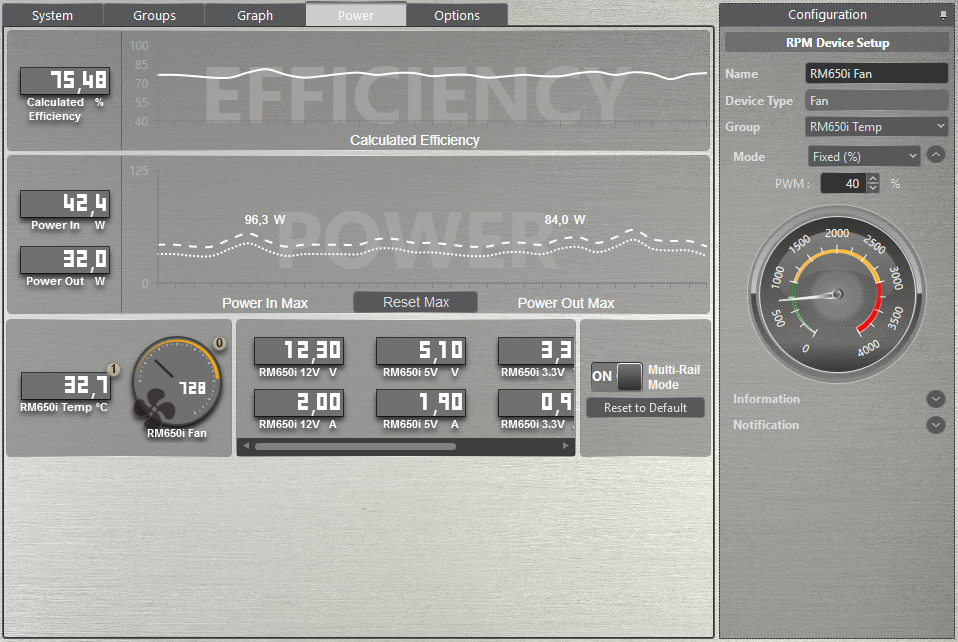Click the Power In Max label
Viewport: 958px width, 642px height.
pos(265,303)
